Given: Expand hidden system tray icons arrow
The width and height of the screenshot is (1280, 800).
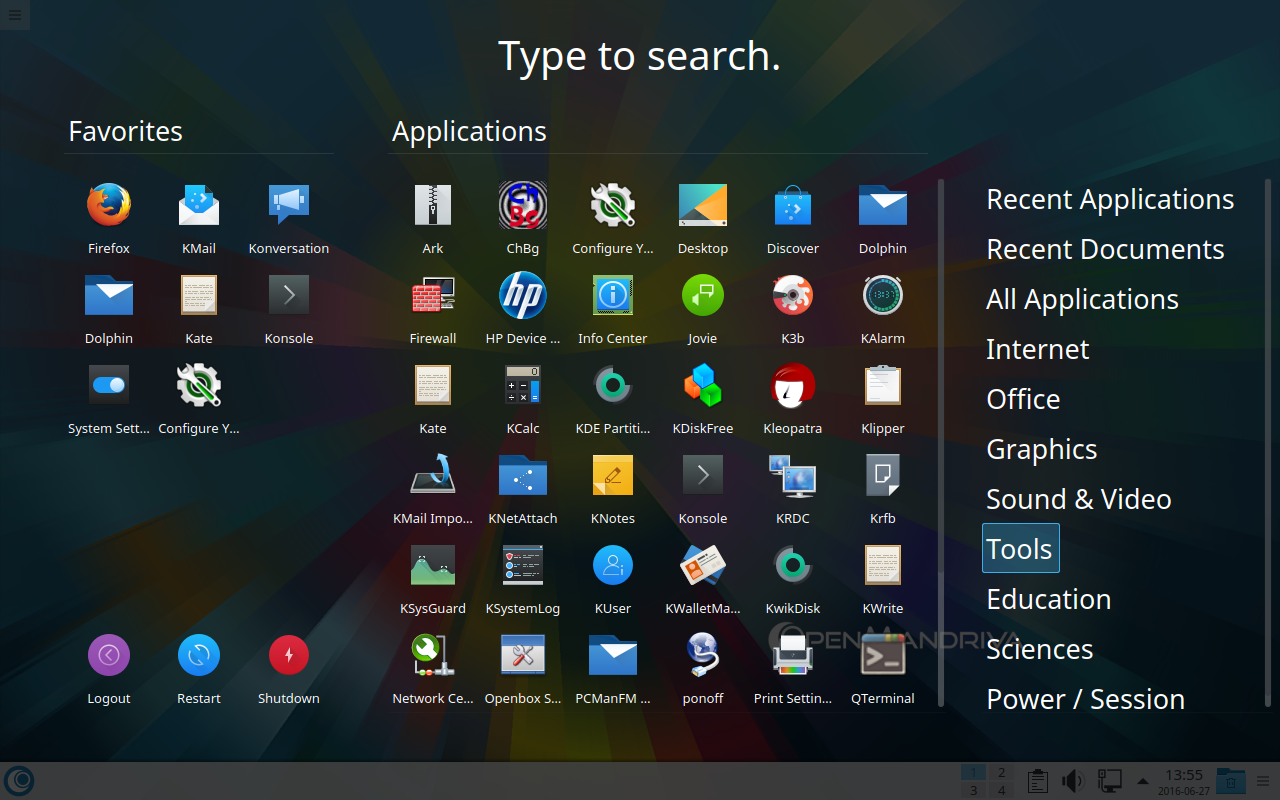Looking at the screenshot, I should [1143, 781].
